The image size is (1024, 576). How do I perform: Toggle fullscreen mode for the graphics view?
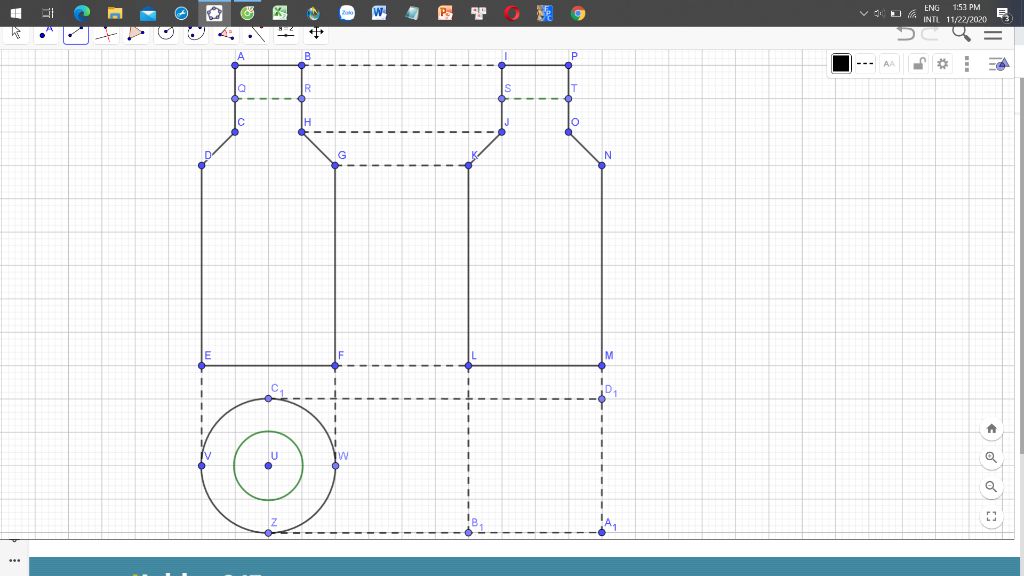tap(991, 517)
